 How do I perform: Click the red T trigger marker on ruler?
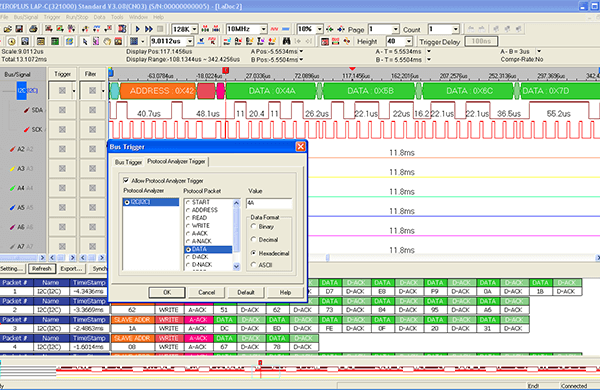pyautogui.click(x=225, y=70)
